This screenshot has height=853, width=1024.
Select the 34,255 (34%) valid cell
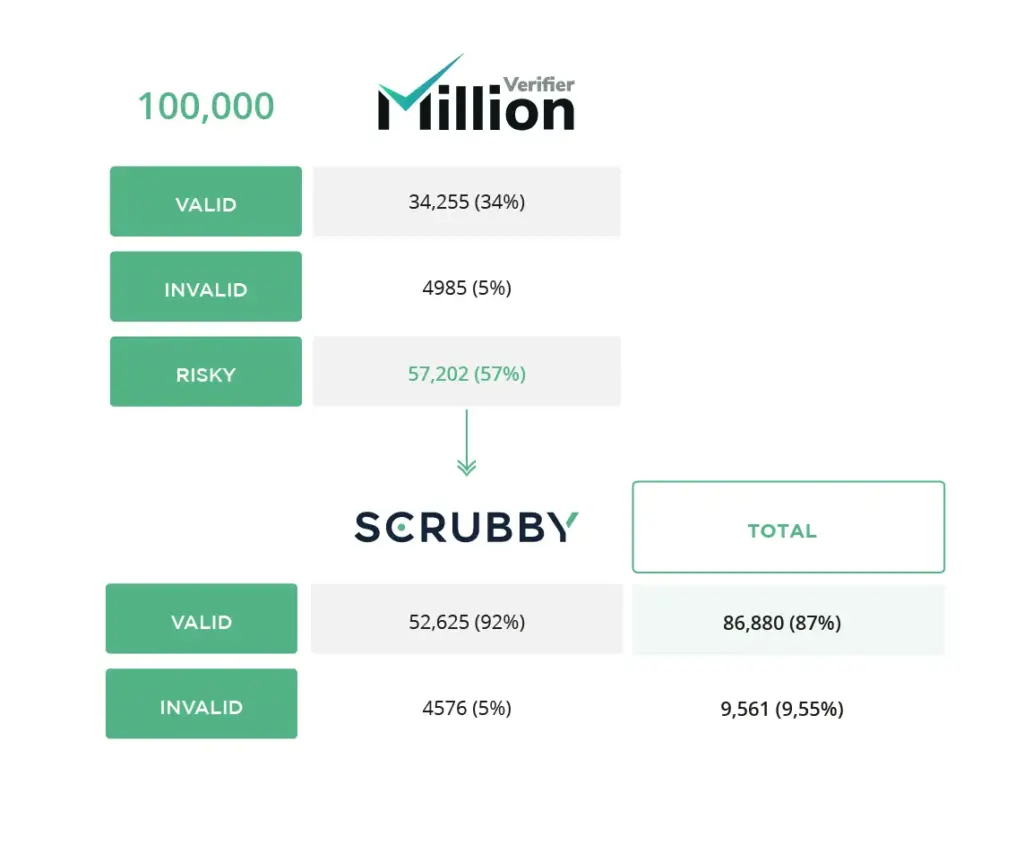pyautogui.click(x=466, y=201)
